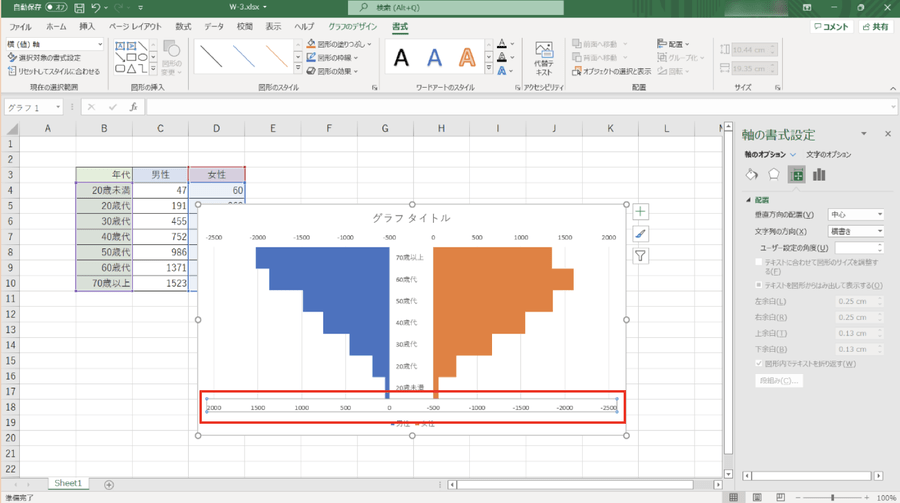Click 選択対象の書式設定 button
This screenshot has height=503, width=900.
pos(50,58)
